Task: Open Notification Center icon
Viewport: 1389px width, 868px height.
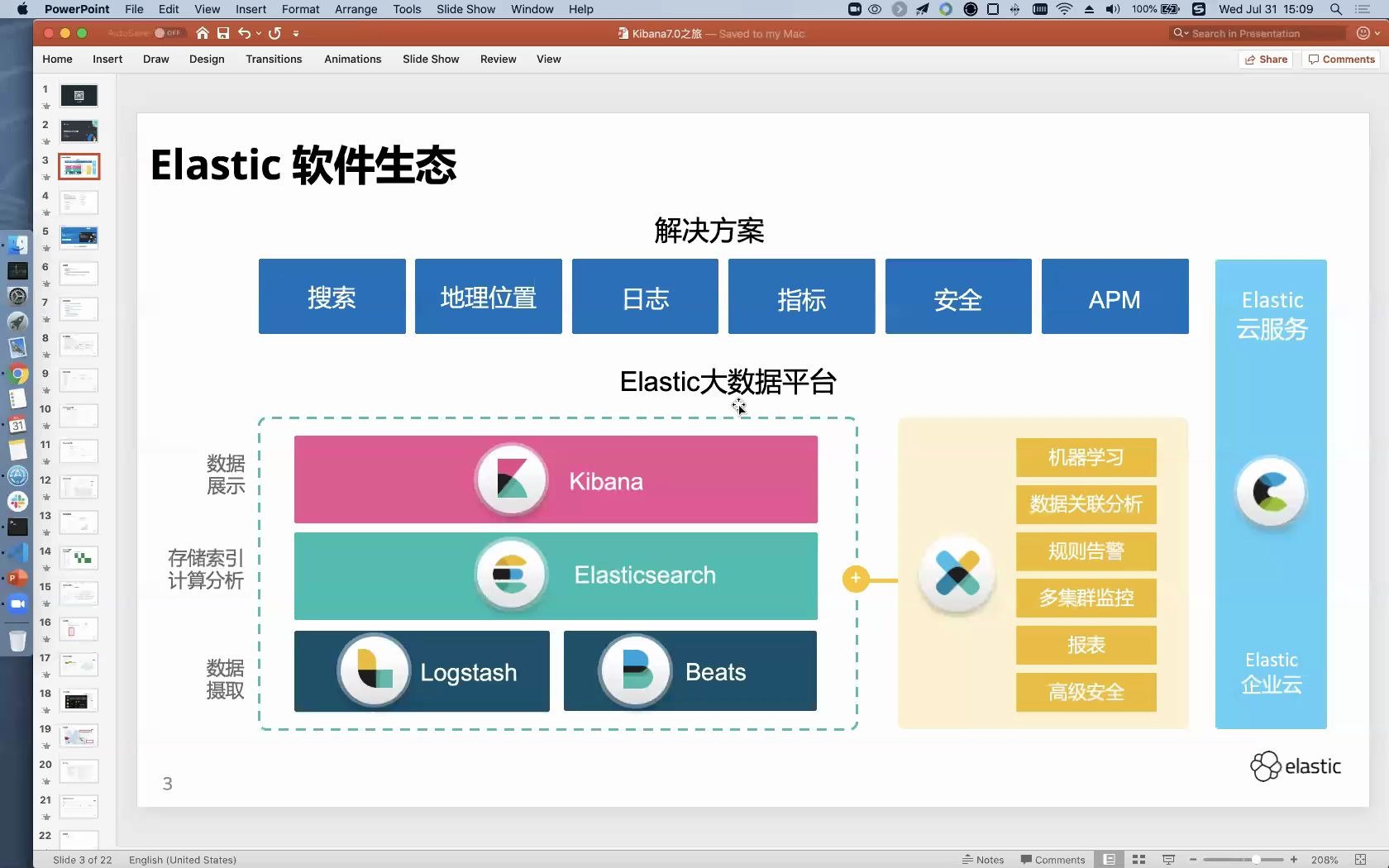Action: 1363,9
